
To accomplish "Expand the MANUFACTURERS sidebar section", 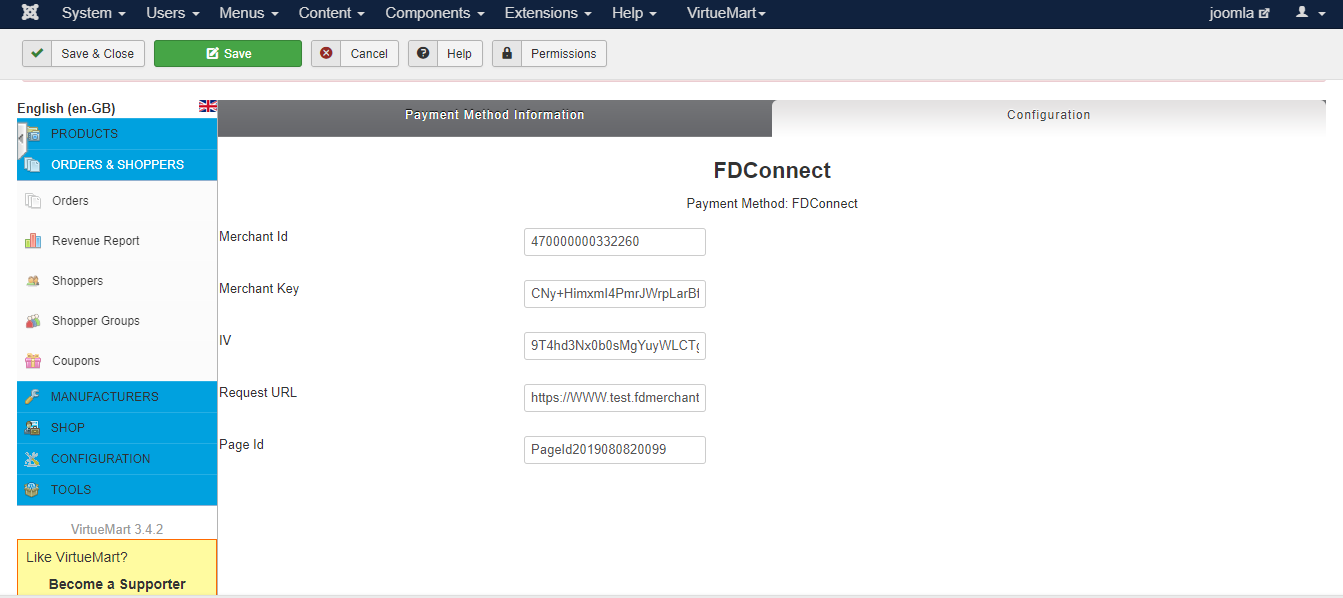I will click(x=104, y=397).
